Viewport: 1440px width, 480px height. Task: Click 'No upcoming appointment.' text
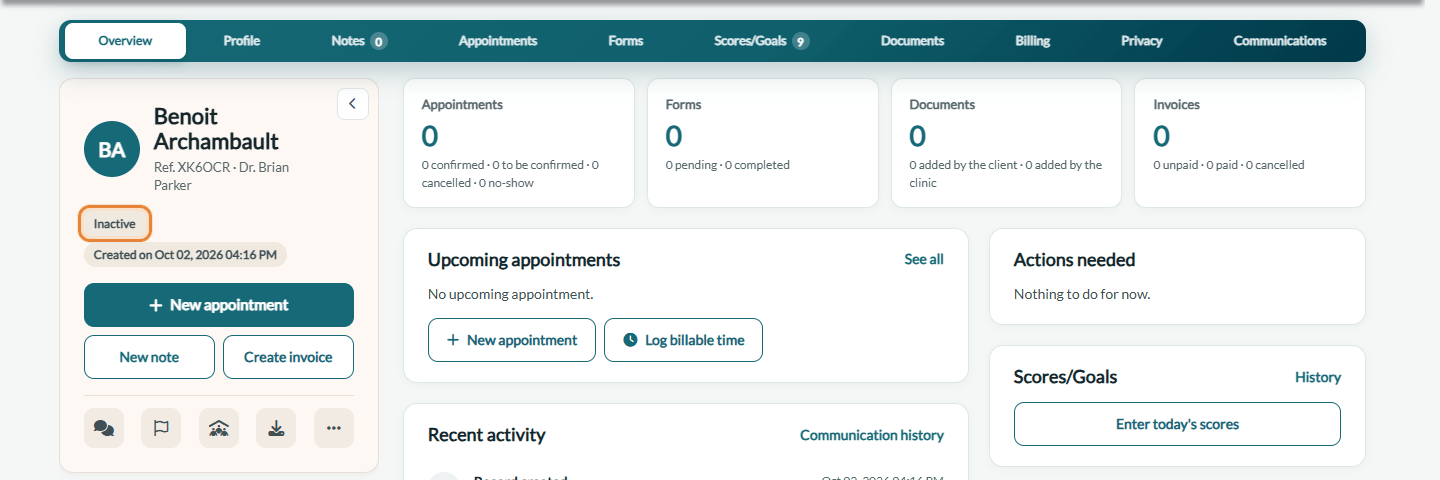(x=511, y=294)
